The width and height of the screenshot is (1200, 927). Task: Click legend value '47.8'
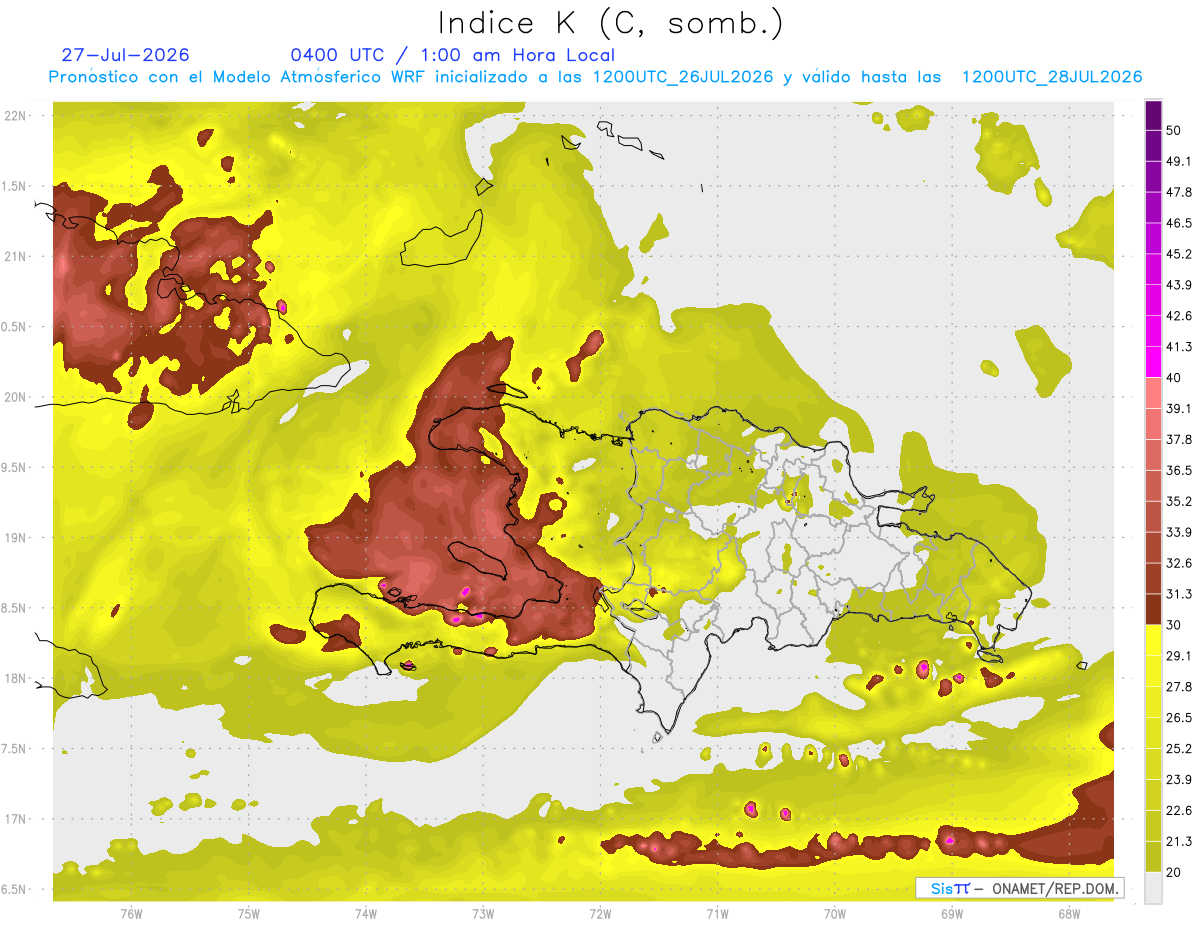(1179, 192)
